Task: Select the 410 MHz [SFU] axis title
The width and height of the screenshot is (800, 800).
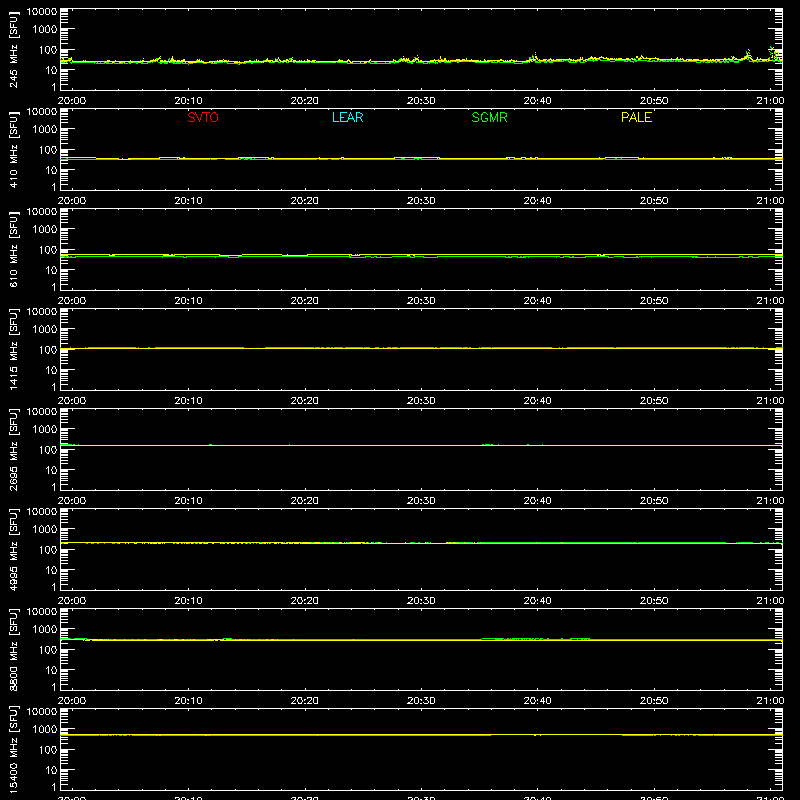Action: [13, 149]
